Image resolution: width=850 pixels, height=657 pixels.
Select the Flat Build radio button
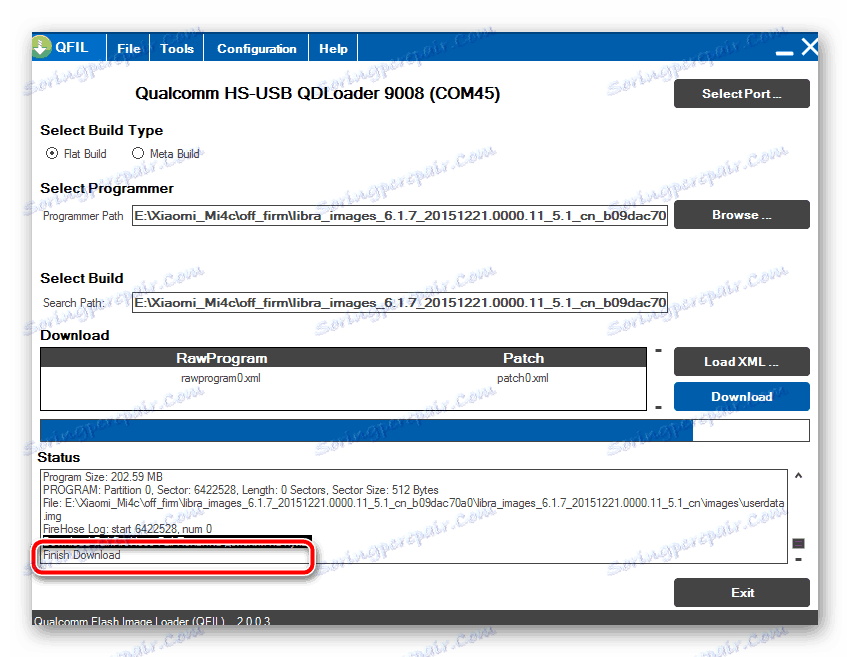tap(51, 153)
